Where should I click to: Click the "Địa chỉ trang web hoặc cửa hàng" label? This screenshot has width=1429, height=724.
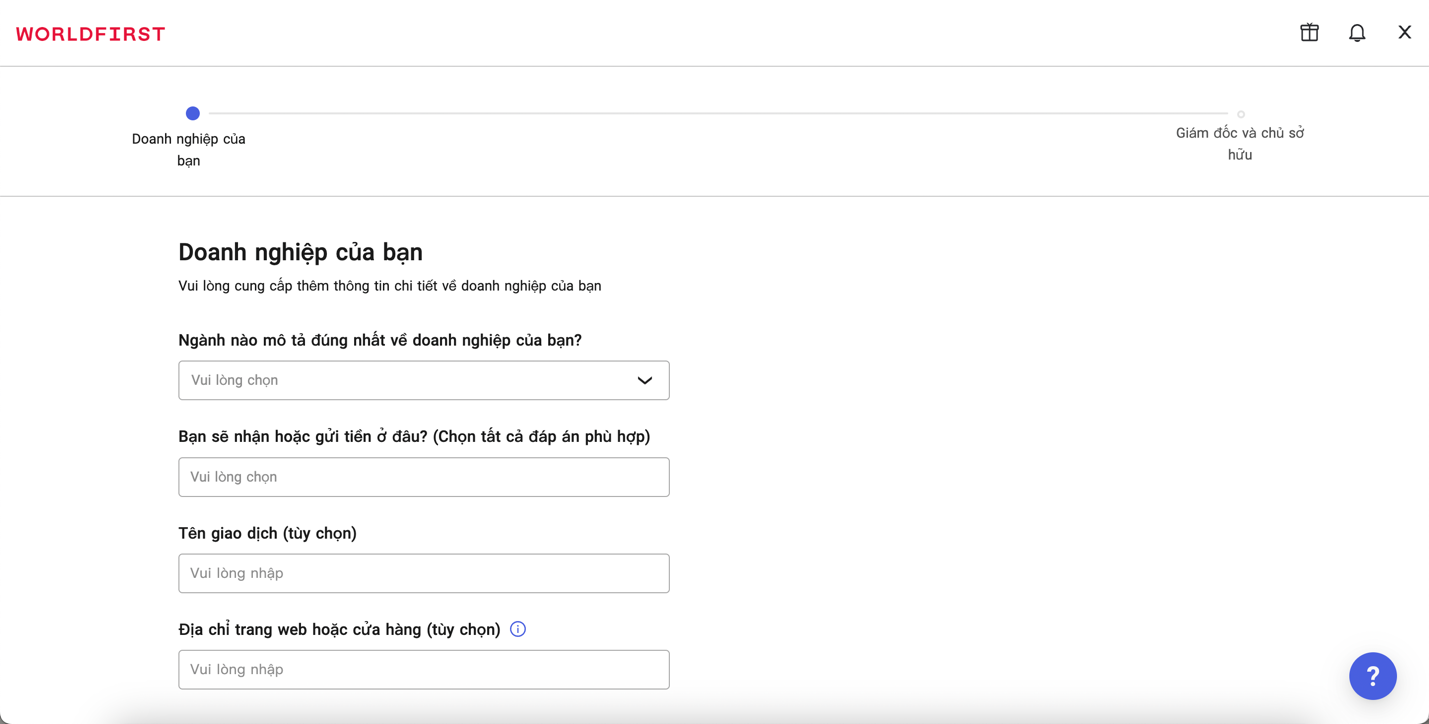pos(339,629)
